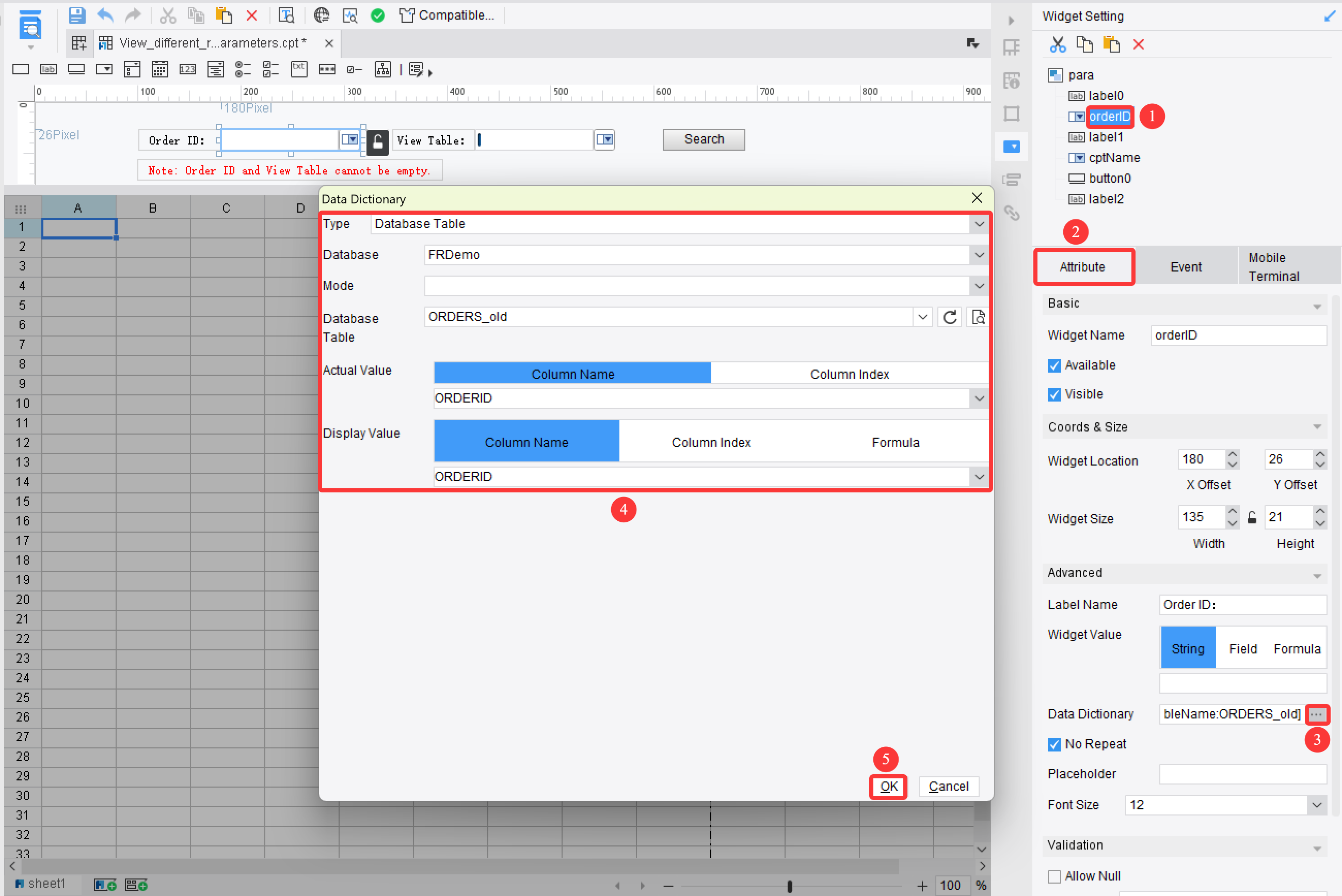Select the Cut scissors icon in the toolbar
This screenshot has height=896, width=1342.
point(168,15)
